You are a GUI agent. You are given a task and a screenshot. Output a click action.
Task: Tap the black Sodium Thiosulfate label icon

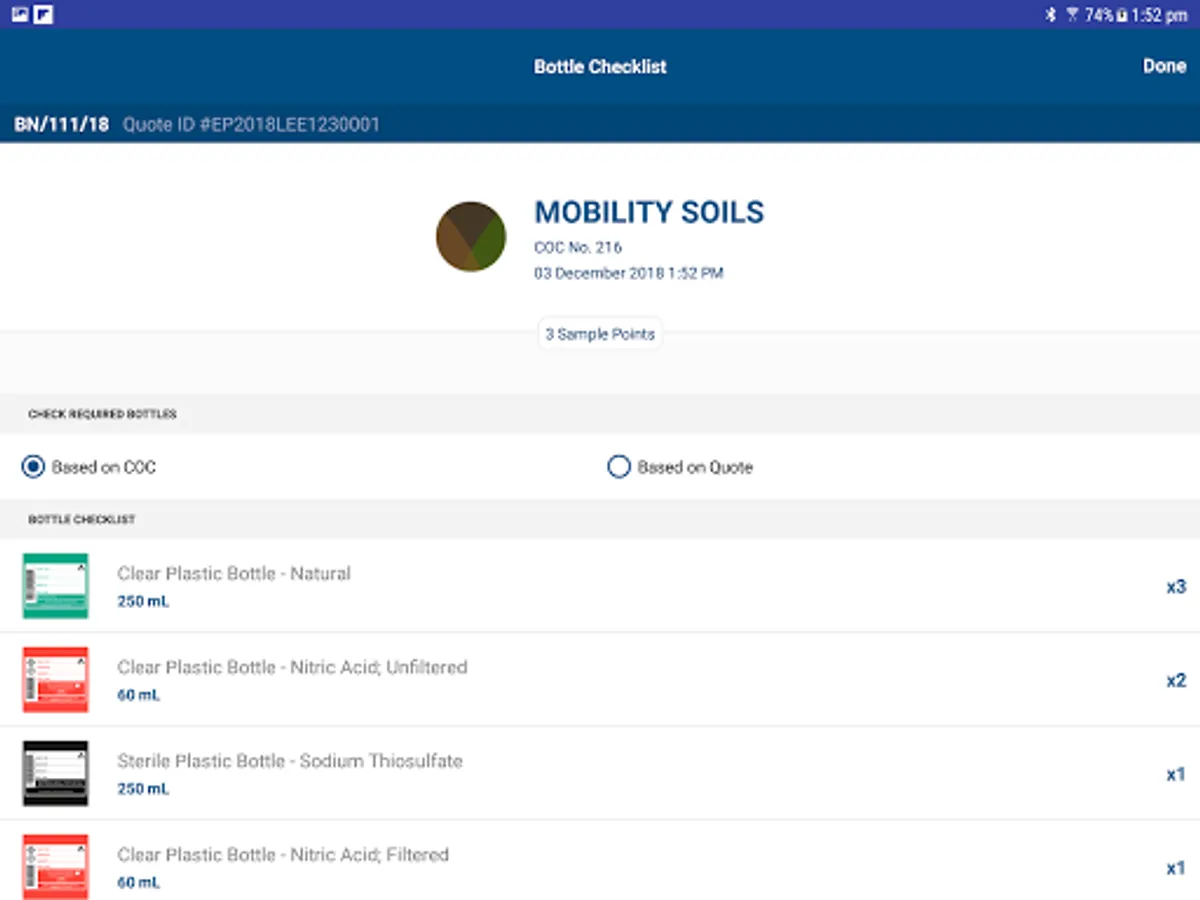coord(56,774)
